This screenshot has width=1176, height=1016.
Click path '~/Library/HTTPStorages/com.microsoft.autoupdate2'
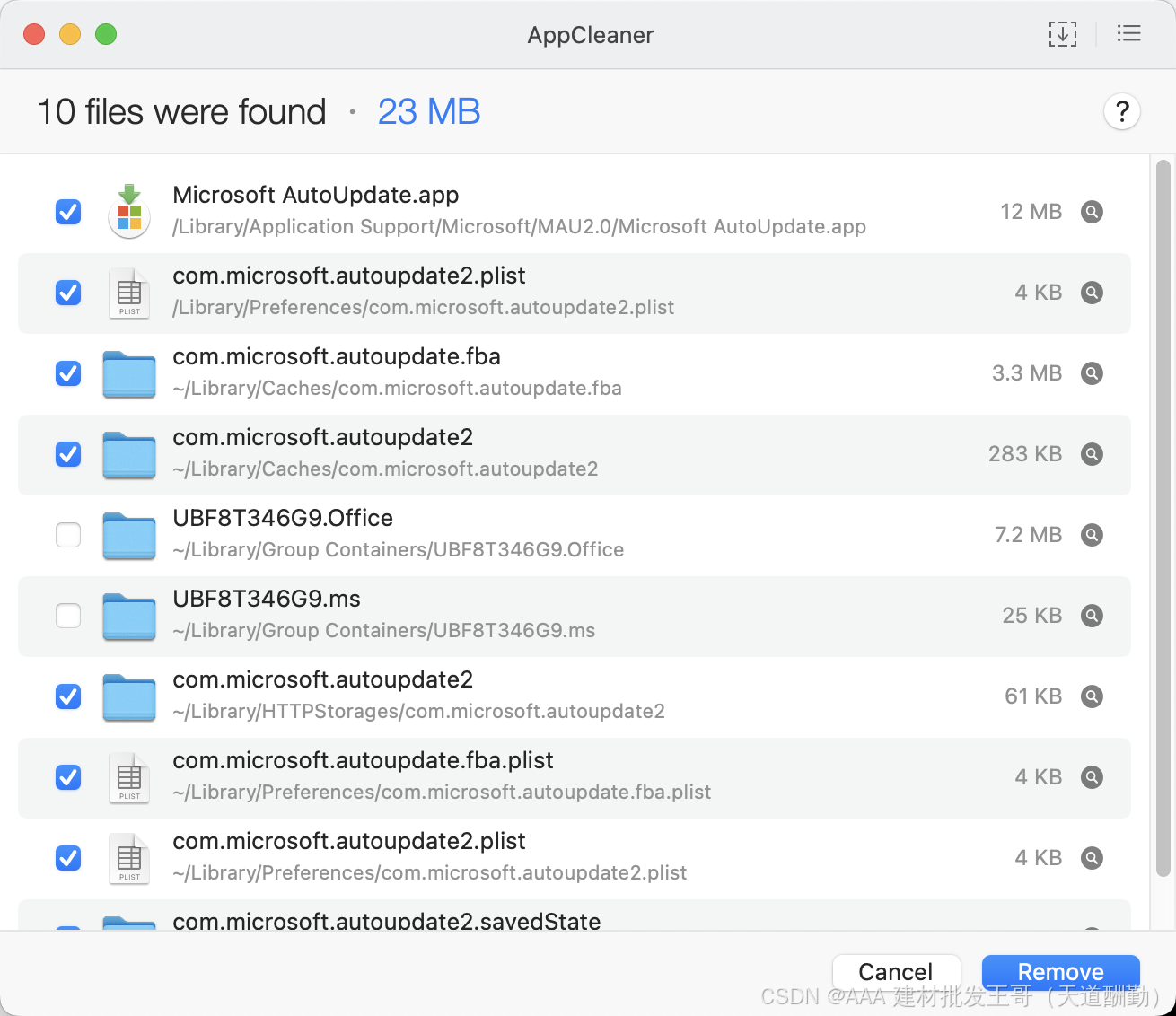coord(418,711)
